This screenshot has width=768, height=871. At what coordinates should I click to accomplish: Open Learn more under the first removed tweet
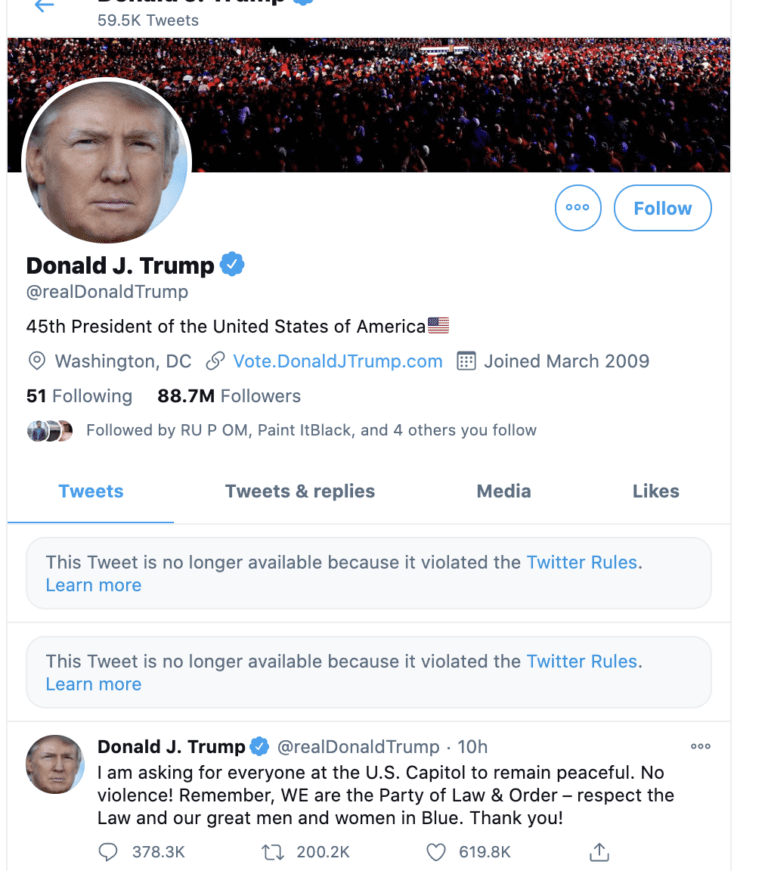point(93,585)
